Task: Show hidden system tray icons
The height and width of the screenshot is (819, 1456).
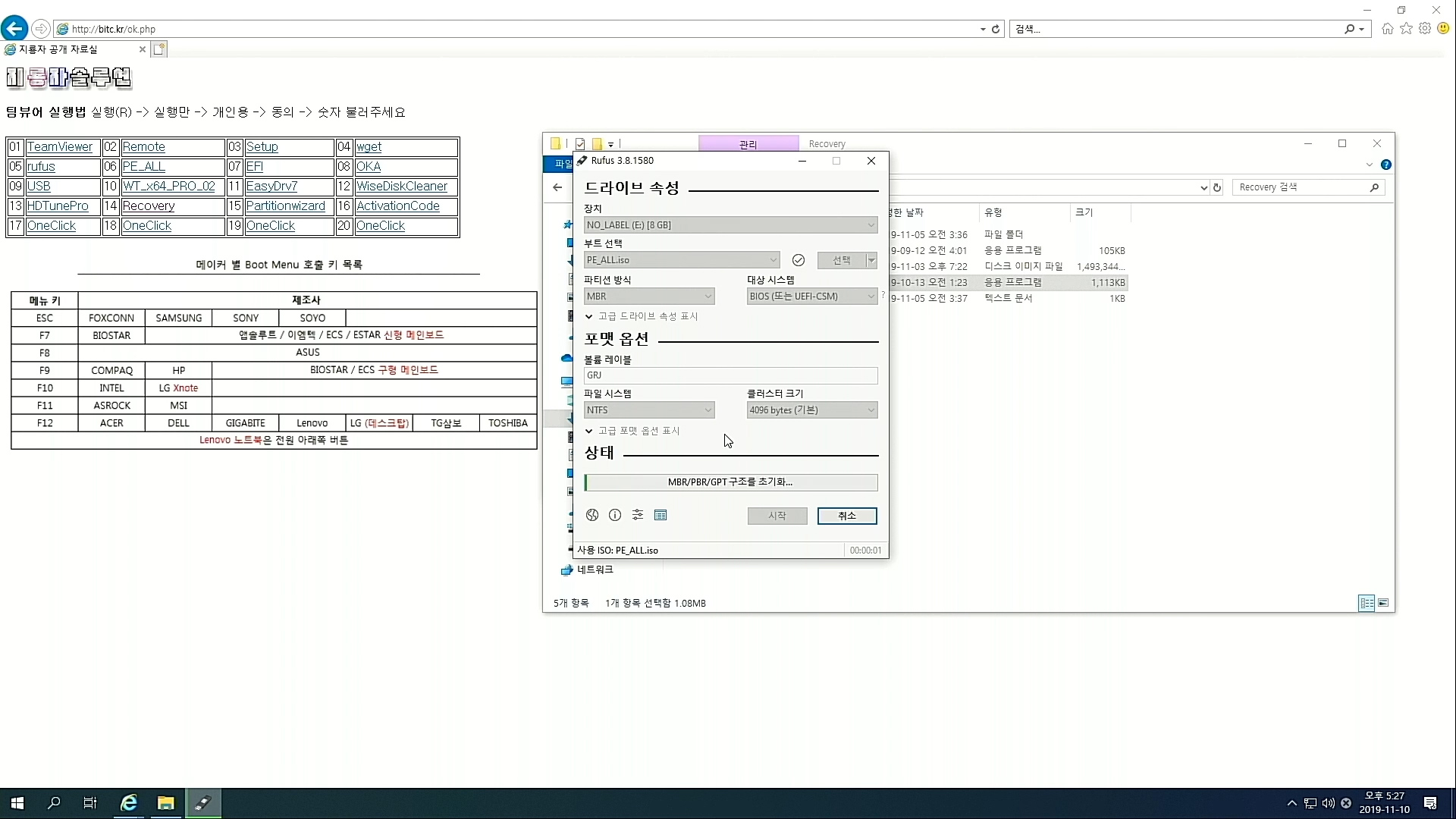Action: click(x=1291, y=803)
